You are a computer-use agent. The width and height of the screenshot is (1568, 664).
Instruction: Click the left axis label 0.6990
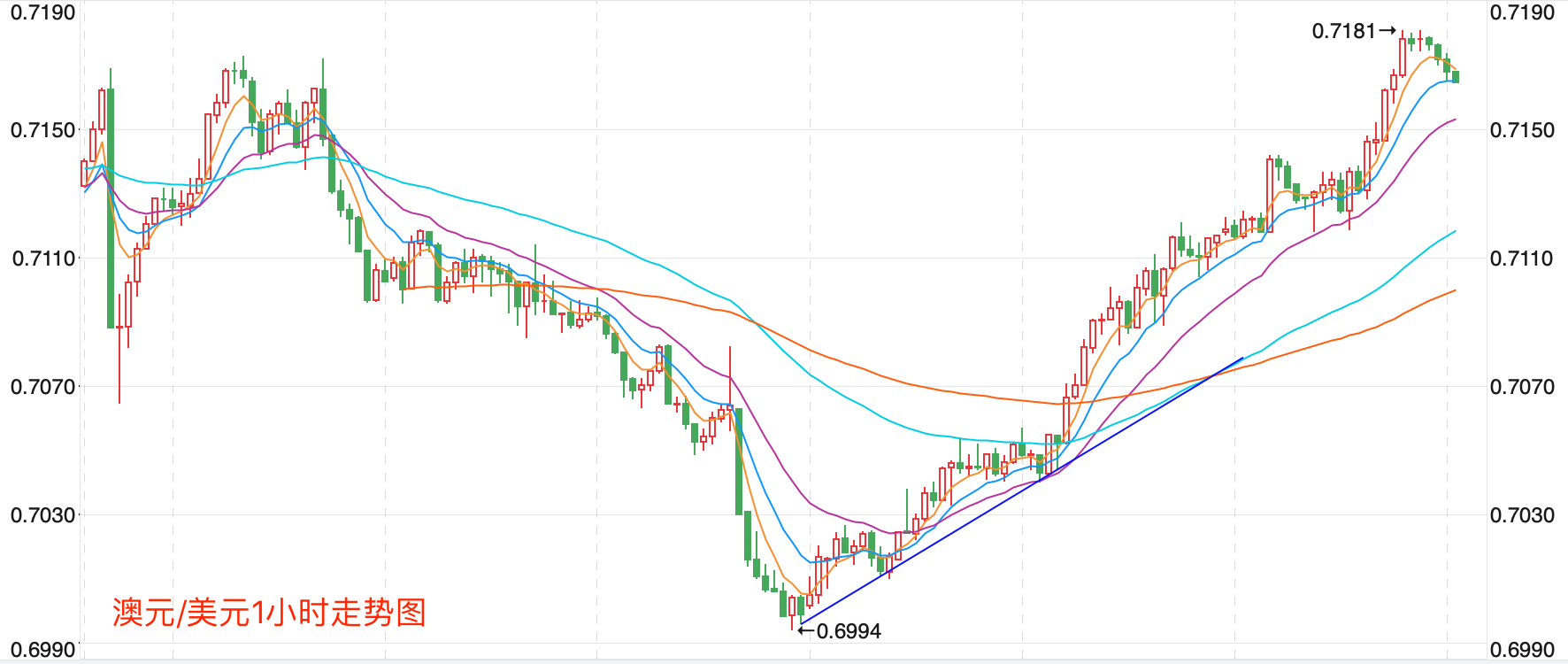42,650
